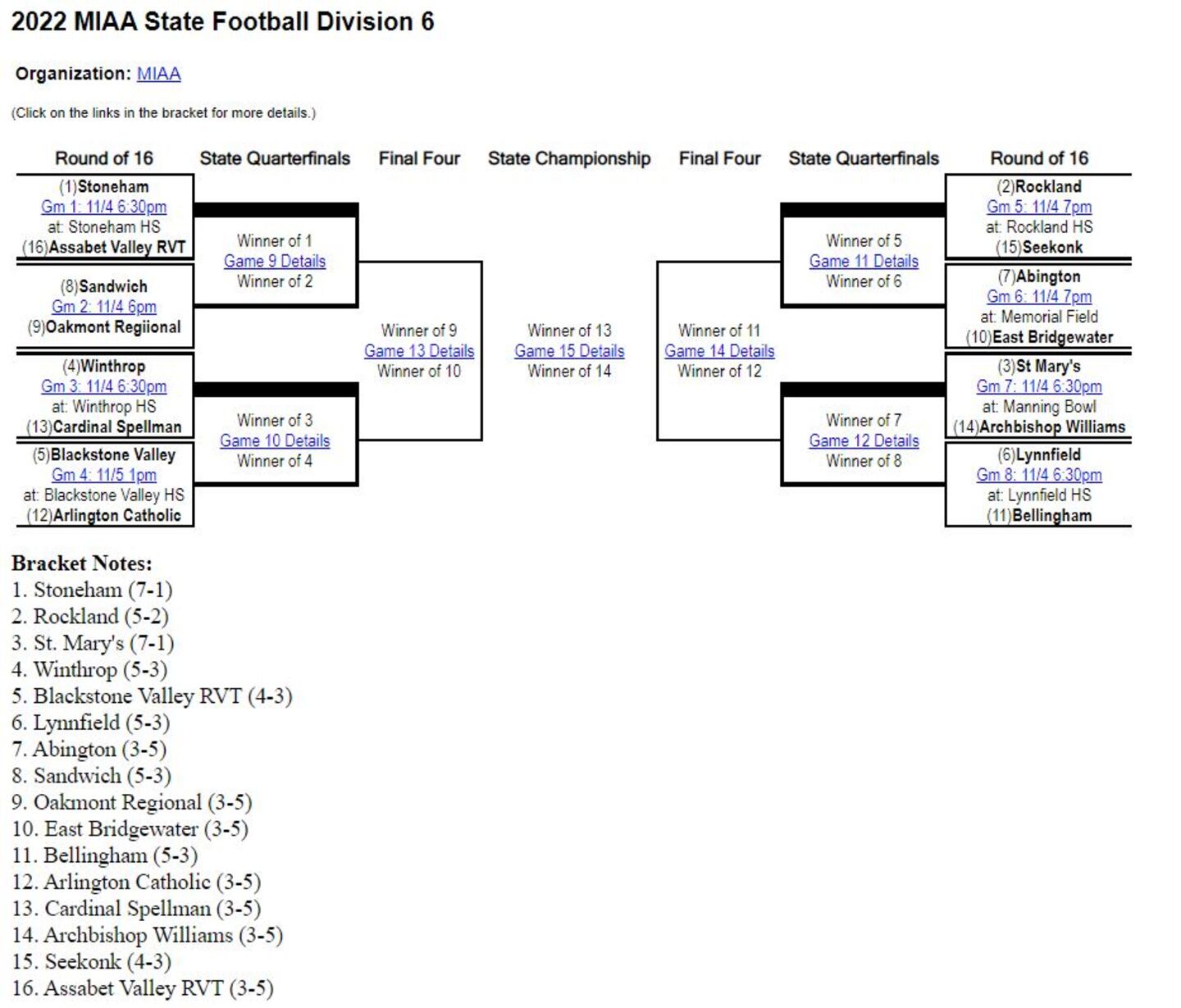Select Gm 4: 11/5 1pm link
This screenshot has width=1181, height=1008.
tap(104, 475)
